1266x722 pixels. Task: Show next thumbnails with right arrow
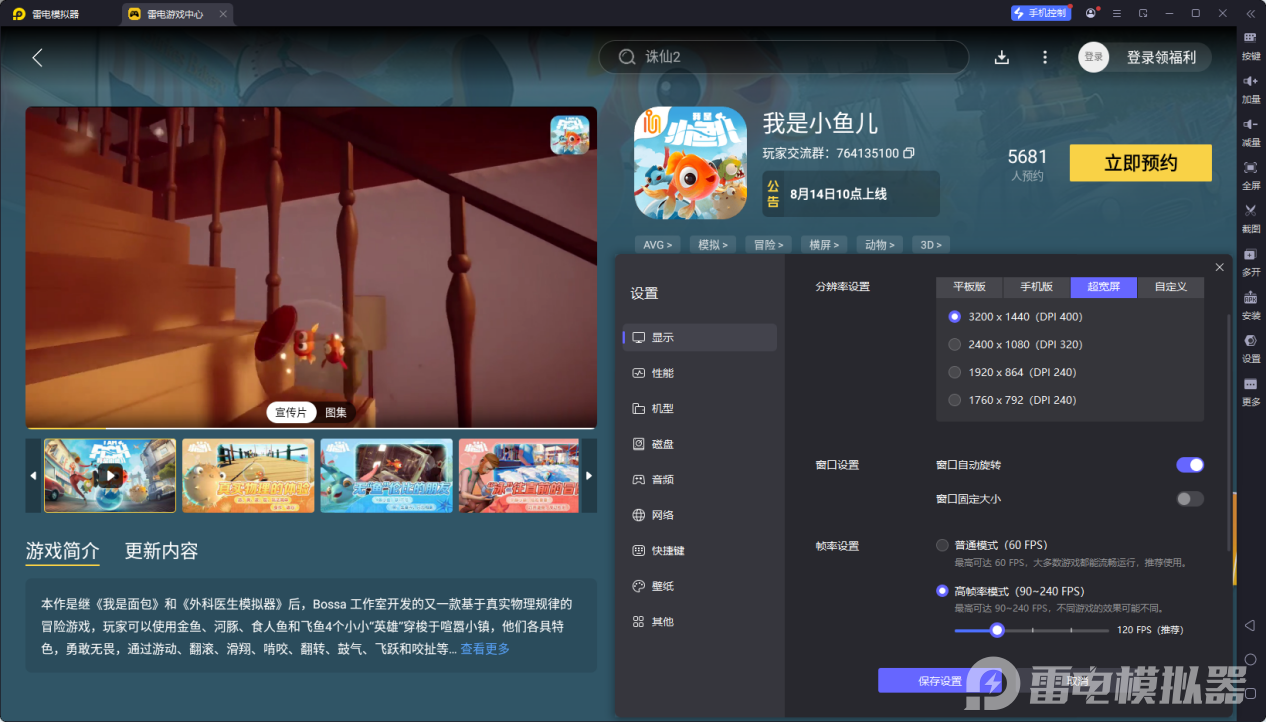(x=589, y=476)
